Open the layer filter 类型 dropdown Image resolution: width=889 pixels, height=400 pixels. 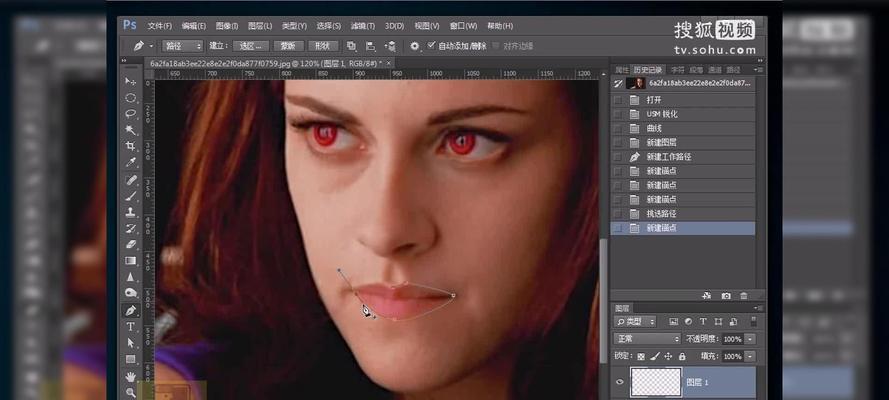point(635,321)
